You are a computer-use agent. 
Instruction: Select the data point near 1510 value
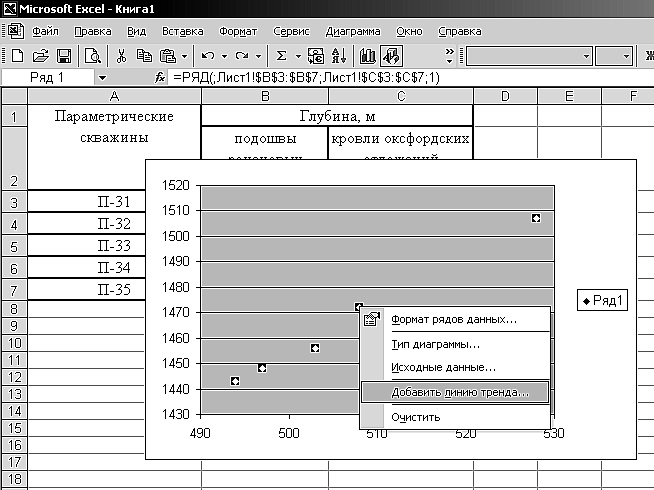tap(536, 218)
